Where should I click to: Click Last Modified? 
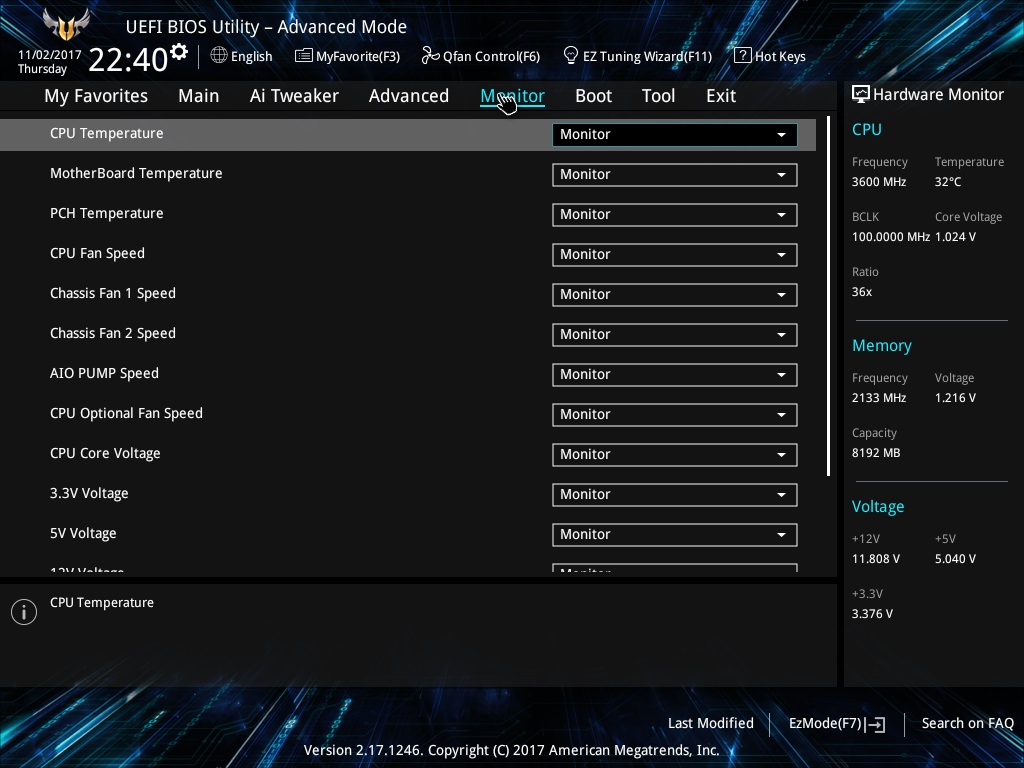[711, 723]
